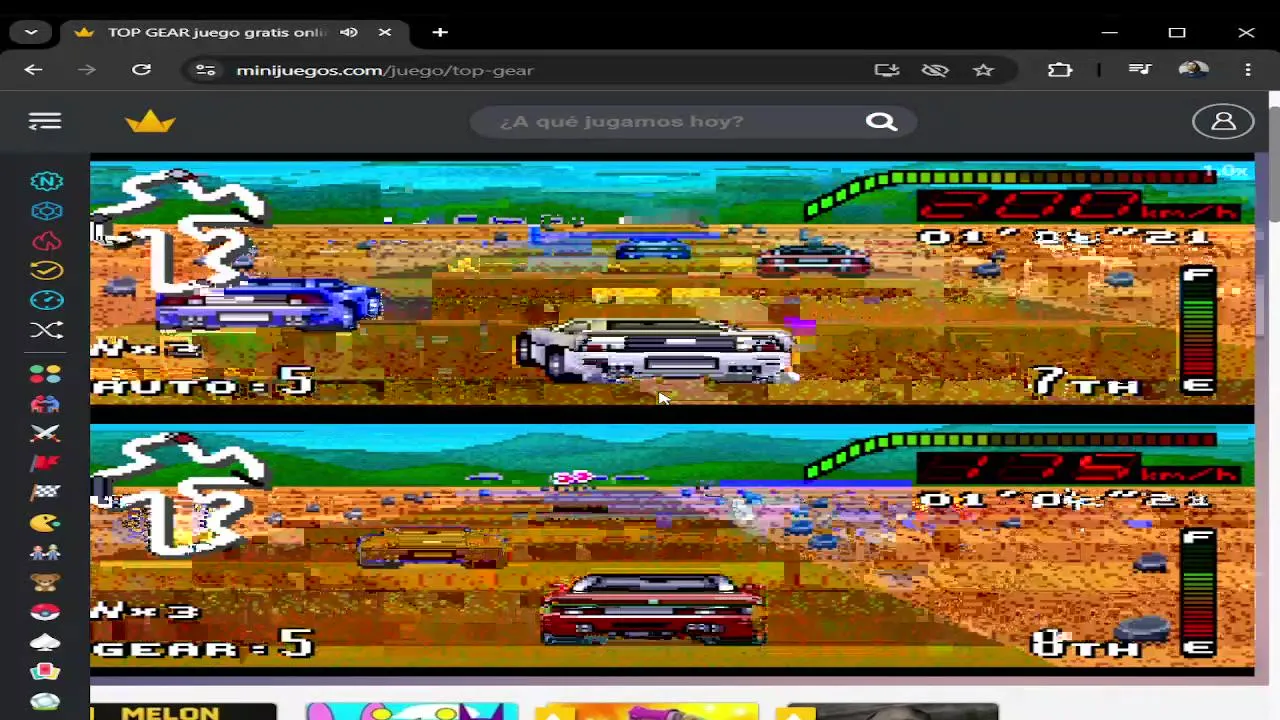The height and width of the screenshot is (720, 1280).
Task: Open the blue compass sidebar icon
Action: pos(46,300)
